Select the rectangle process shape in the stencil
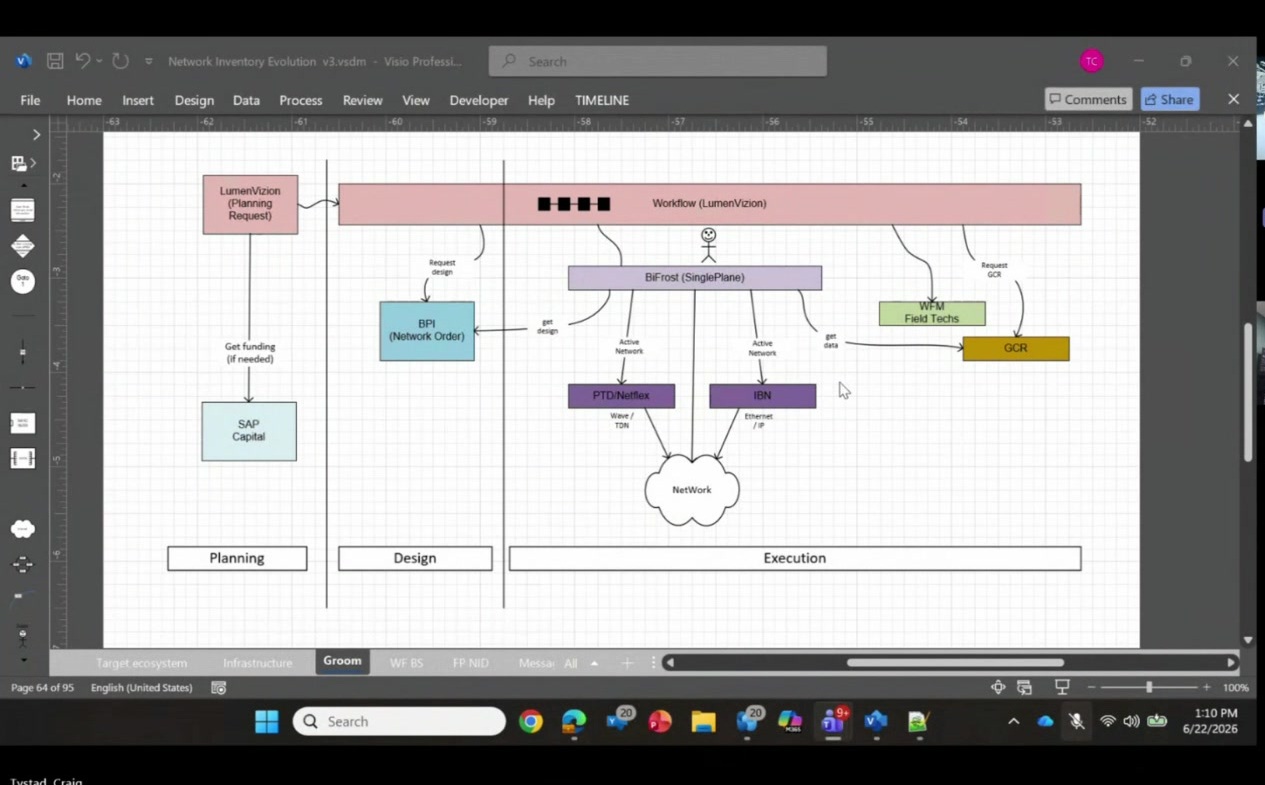Screen dimensions: 1265x785 coord(22,210)
